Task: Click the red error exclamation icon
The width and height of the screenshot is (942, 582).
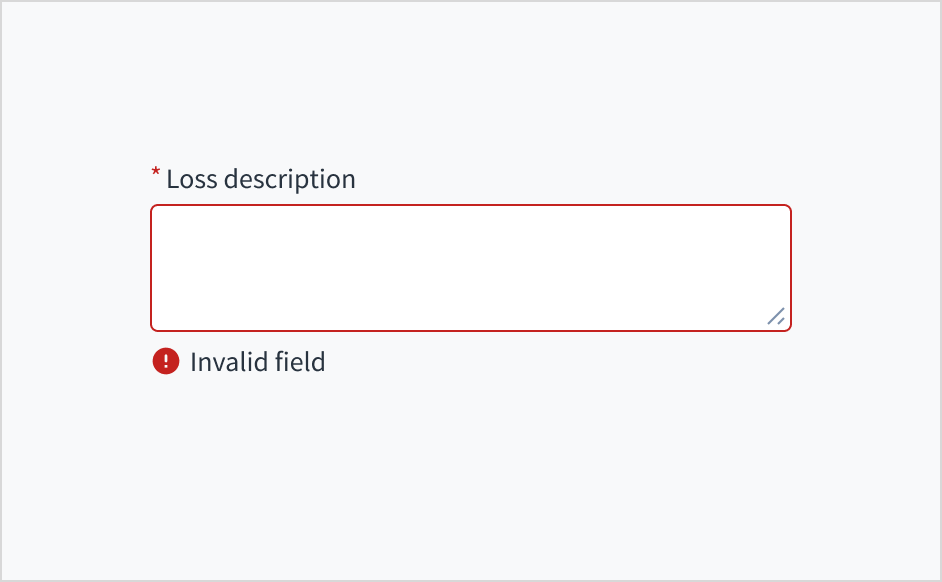Action: tap(165, 361)
